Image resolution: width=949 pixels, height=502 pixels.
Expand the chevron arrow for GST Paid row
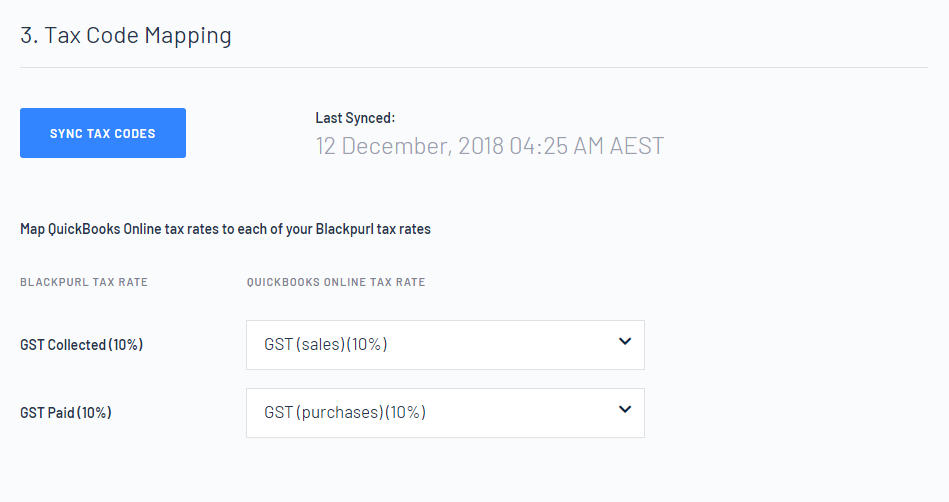[x=625, y=409]
